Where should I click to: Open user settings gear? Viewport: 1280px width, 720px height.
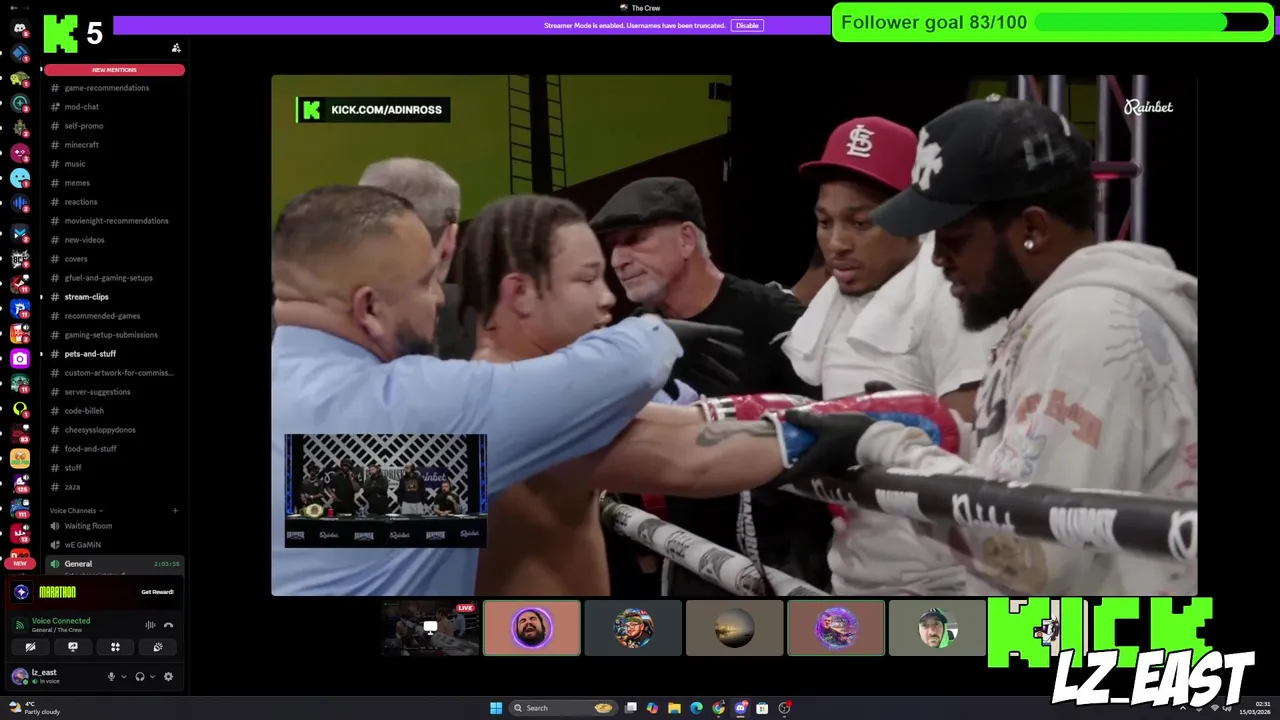coord(168,677)
